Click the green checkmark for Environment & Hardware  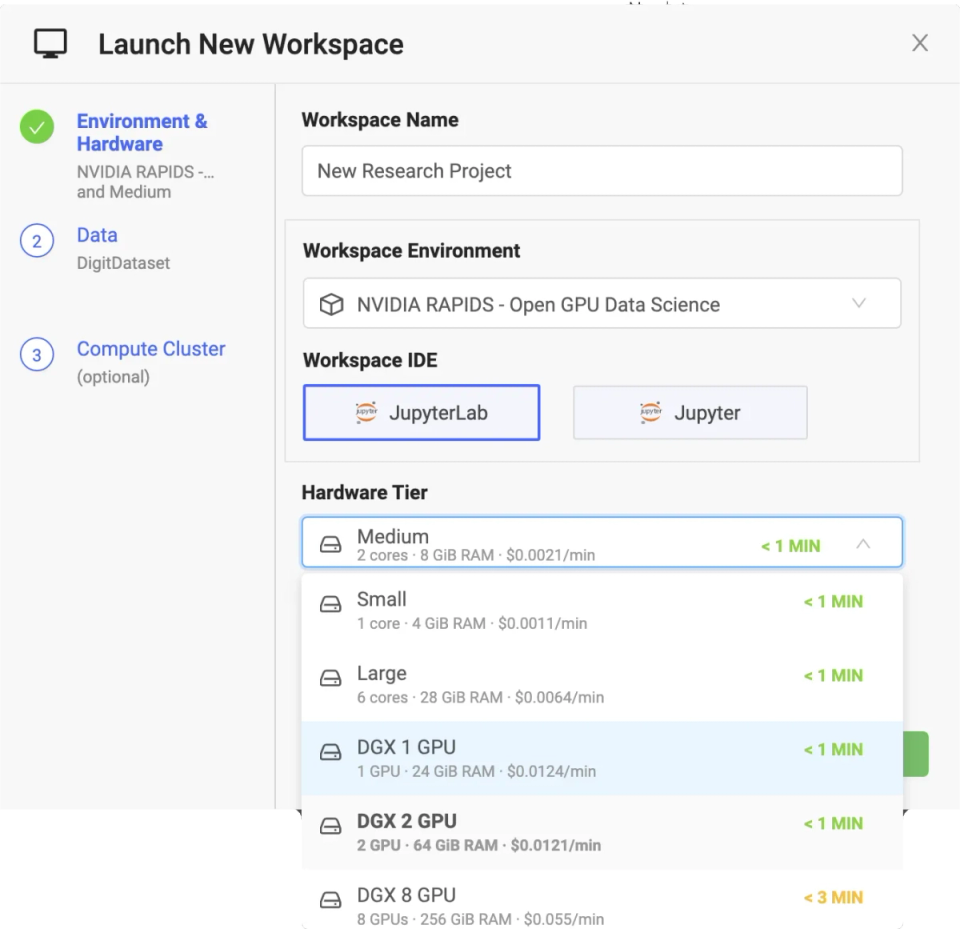(37, 127)
